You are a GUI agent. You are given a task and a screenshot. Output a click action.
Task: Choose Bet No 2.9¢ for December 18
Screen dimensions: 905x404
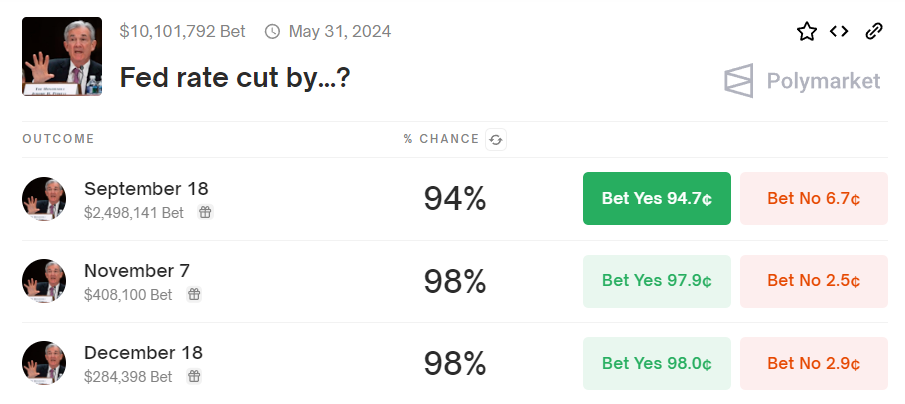coord(813,362)
